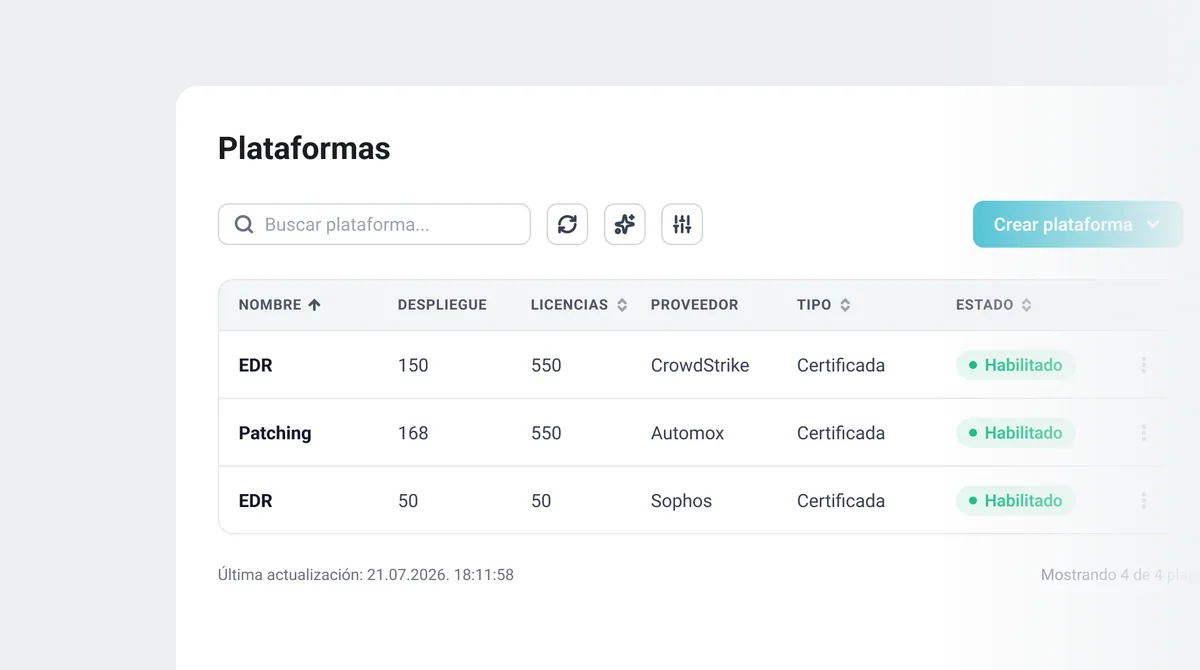Screen dimensions: 1200x670
Task: Sort by TIPO column arrows
Action: (x=845, y=305)
